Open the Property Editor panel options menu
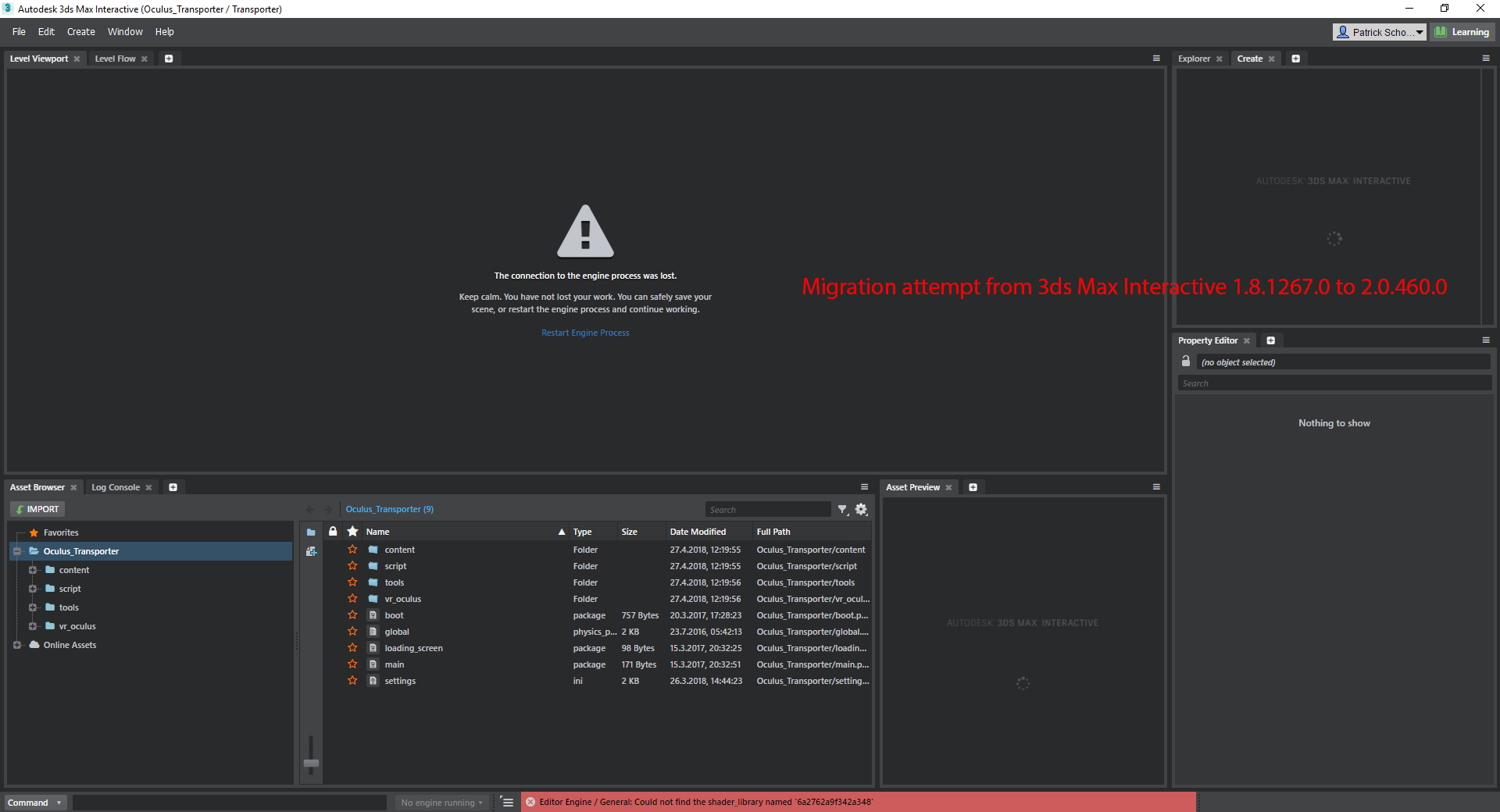Screen dimensions: 1500x812 point(1486,340)
